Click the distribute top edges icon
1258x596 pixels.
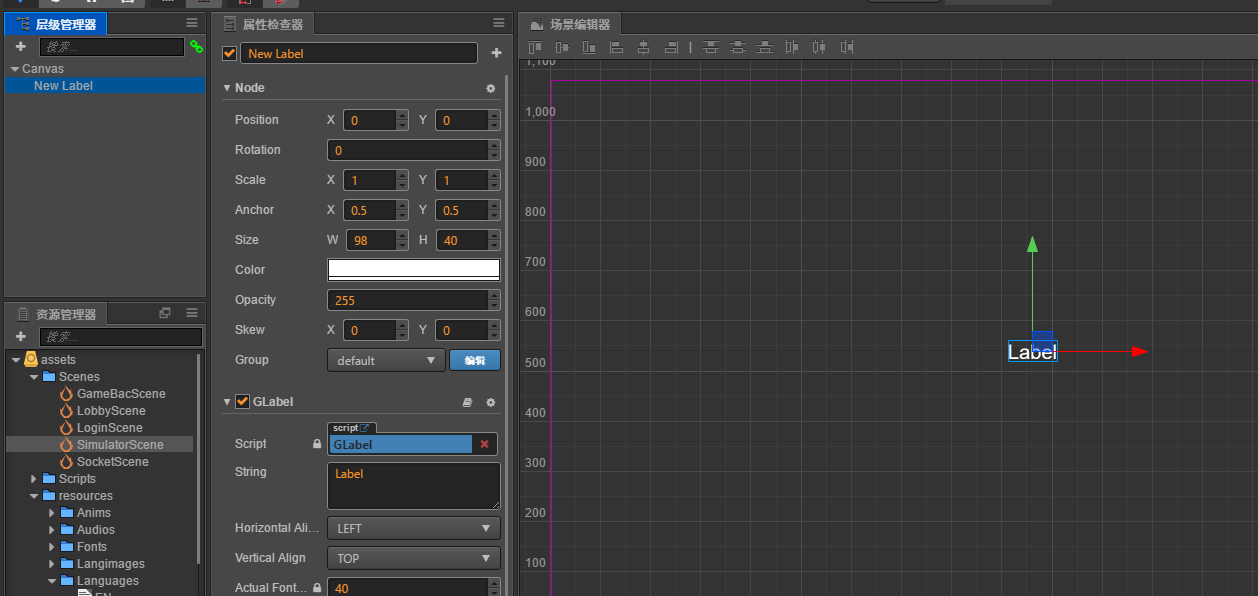pyautogui.click(x=711, y=47)
